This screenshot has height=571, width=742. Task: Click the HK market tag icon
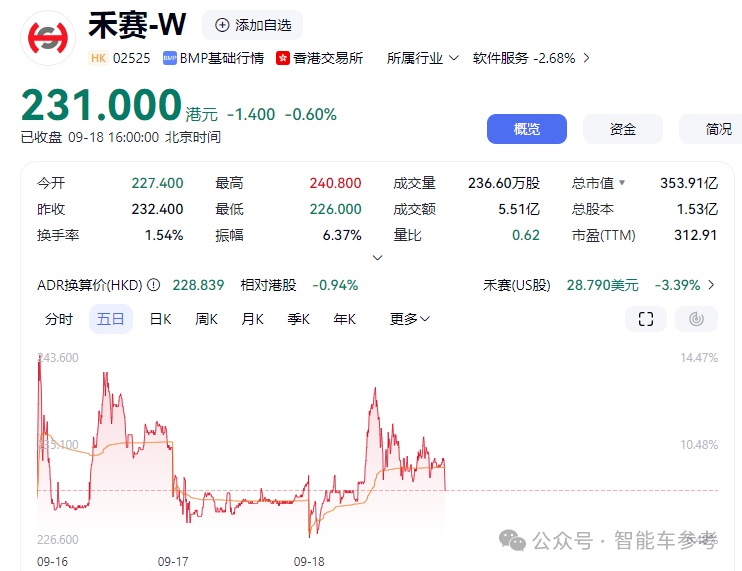(x=98, y=58)
